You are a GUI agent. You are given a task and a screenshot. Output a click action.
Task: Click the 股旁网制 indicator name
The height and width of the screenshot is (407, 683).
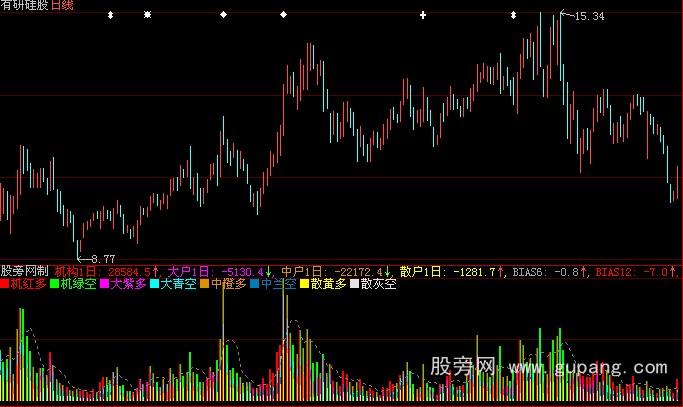pos(24,271)
